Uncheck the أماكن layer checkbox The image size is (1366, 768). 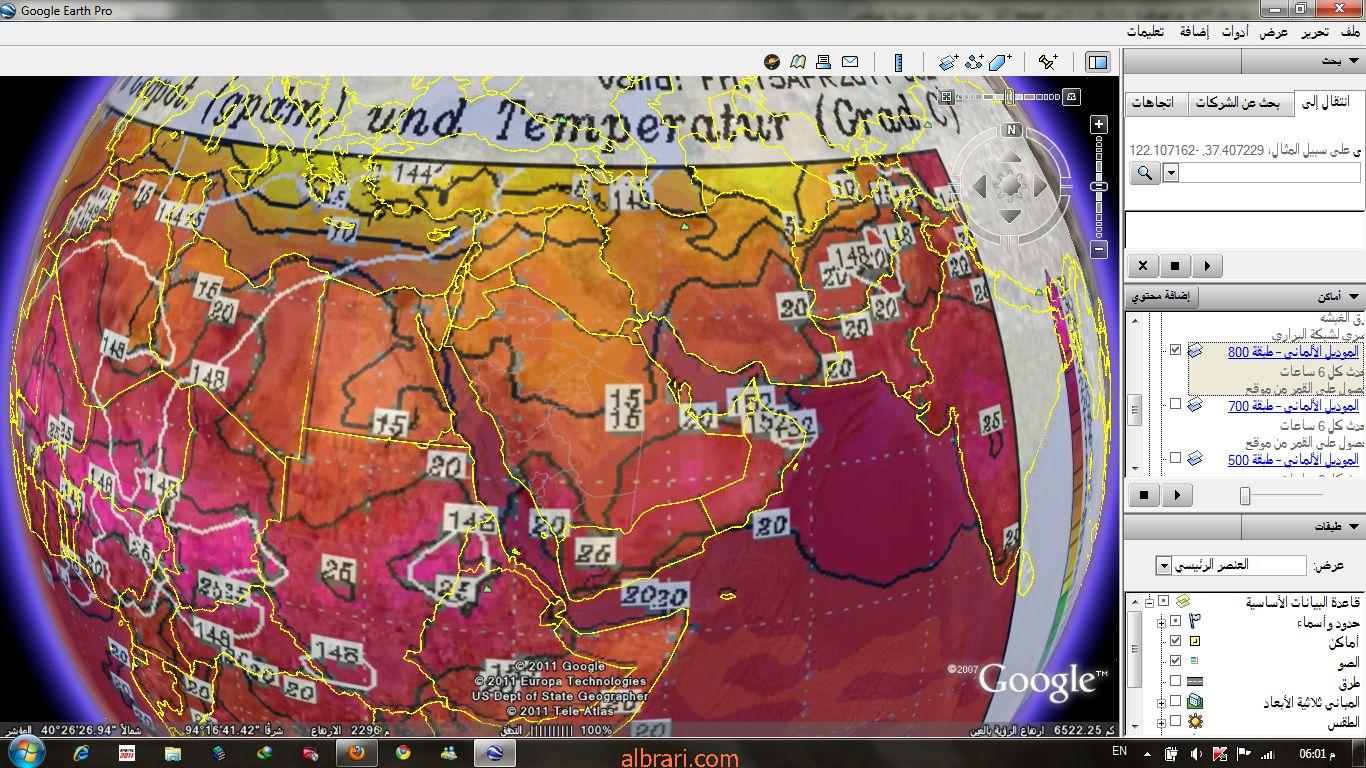[1175, 641]
